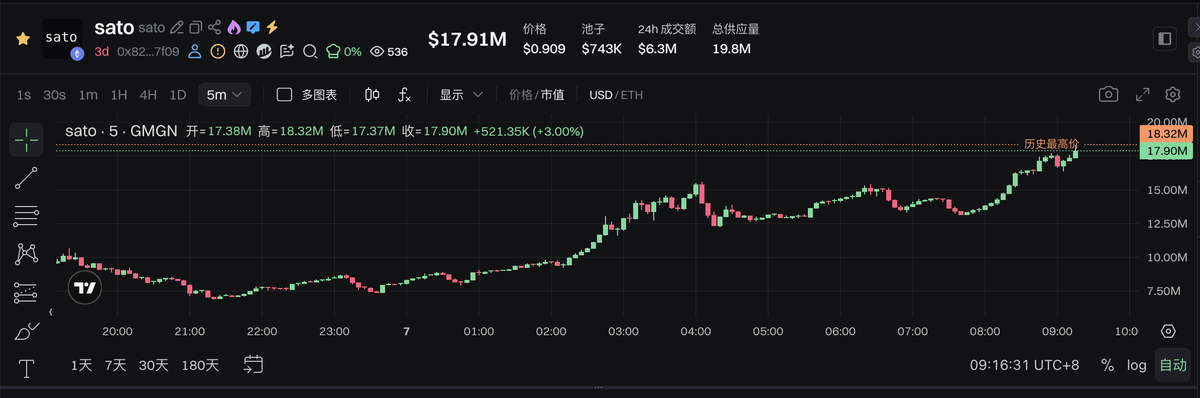Click the 总供应量 19.8M stat
1200x398 pixels.
pos(736,39)
